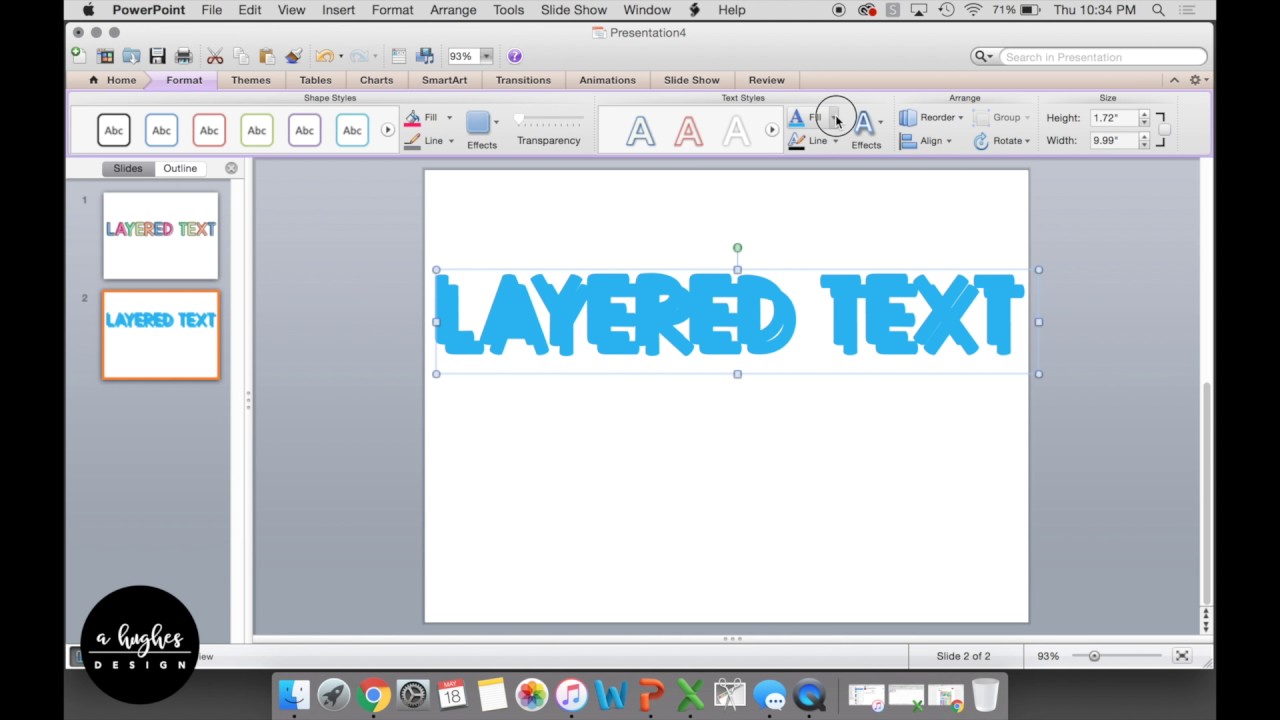The height and width of the screenshot is (720, 1280).
Task: Click the Align icon in Arrange group
Action: pos(908,140)
